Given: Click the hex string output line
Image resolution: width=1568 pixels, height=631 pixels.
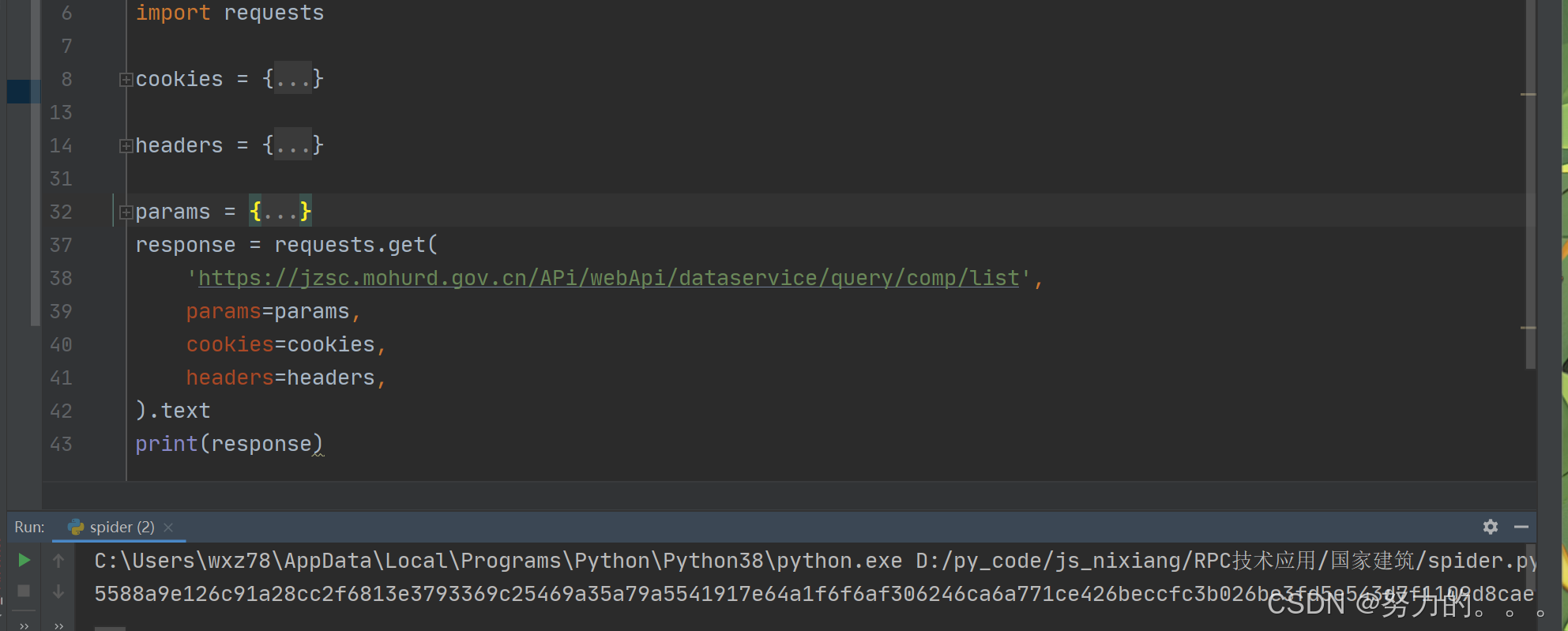Looking at the screenshot, I should pyautogui.click(x=814, y=594).
